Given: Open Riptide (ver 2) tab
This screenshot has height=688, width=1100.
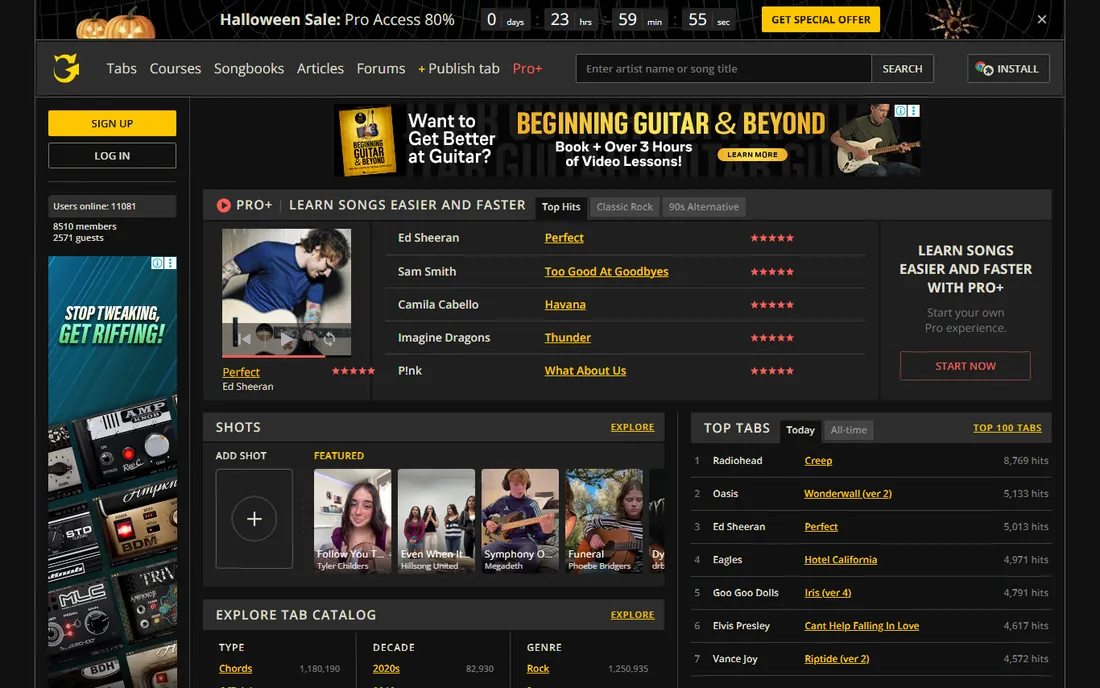Looking at the screenshot, I should 836,659.
